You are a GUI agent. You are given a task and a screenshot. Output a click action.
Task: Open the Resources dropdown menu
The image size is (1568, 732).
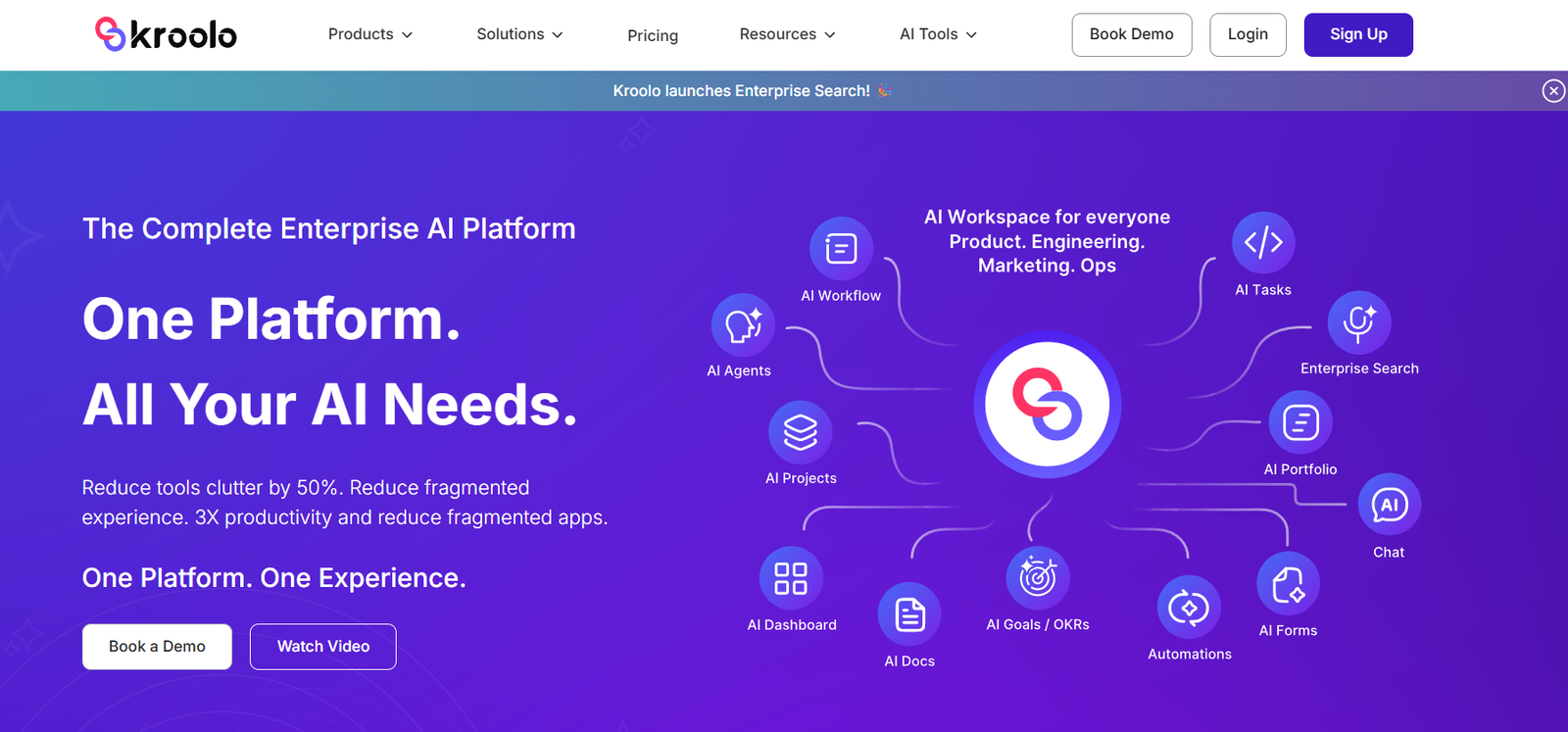coord(787,34)
